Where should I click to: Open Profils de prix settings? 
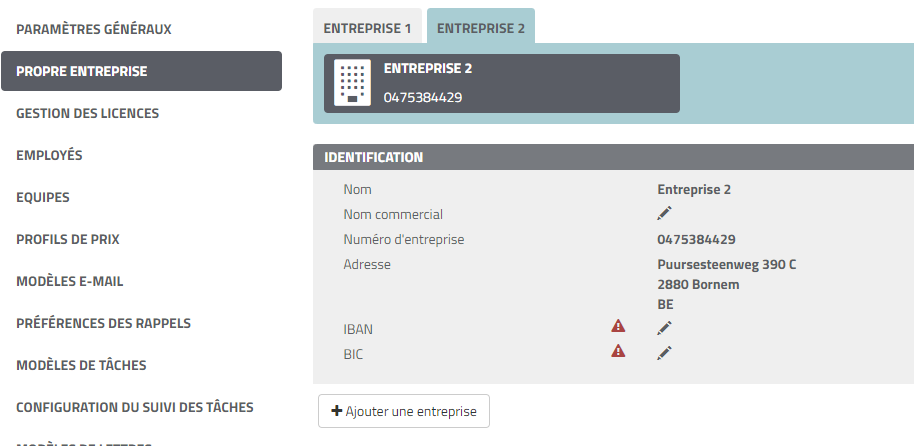coord(68,239)
